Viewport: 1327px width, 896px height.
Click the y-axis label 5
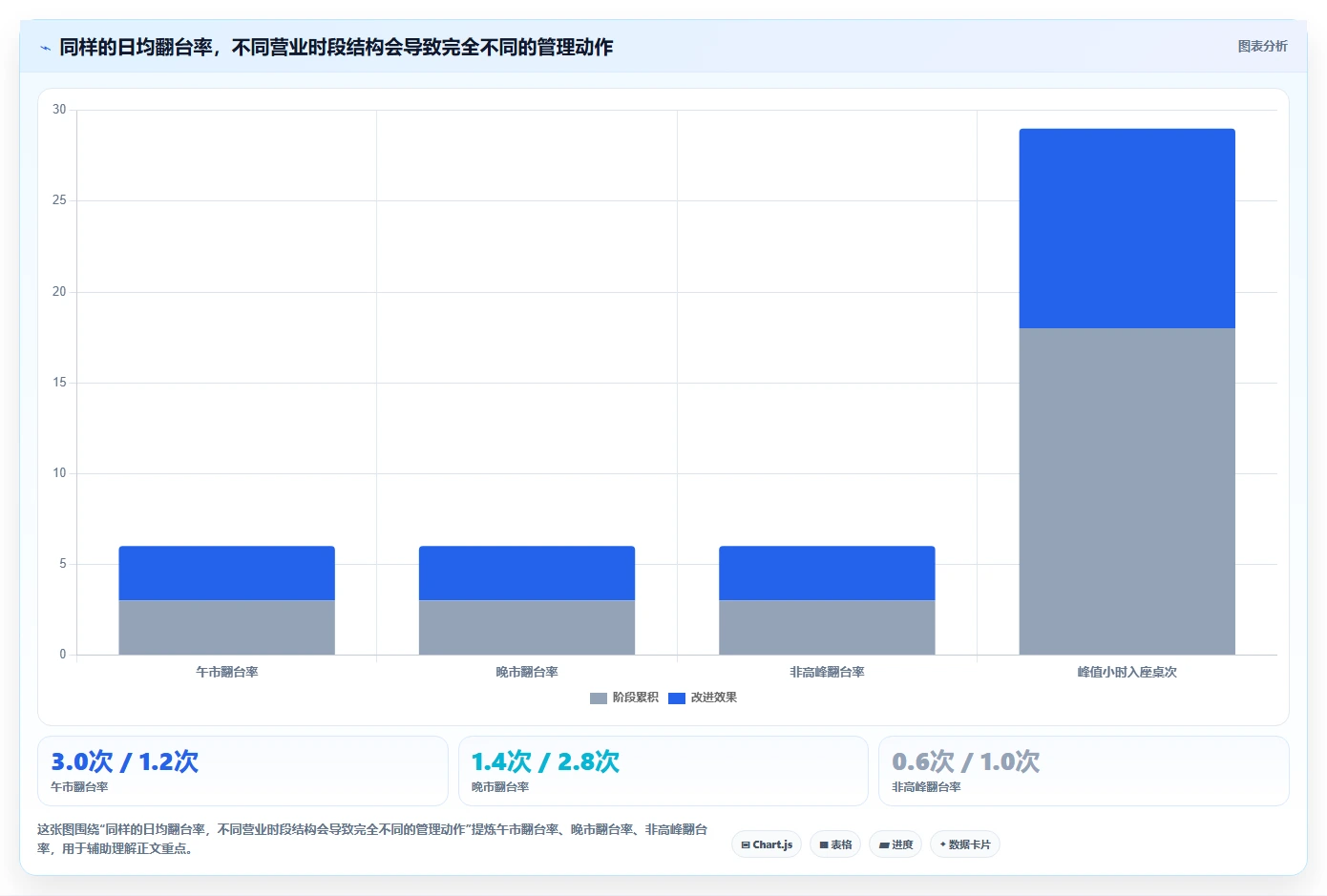63,564
